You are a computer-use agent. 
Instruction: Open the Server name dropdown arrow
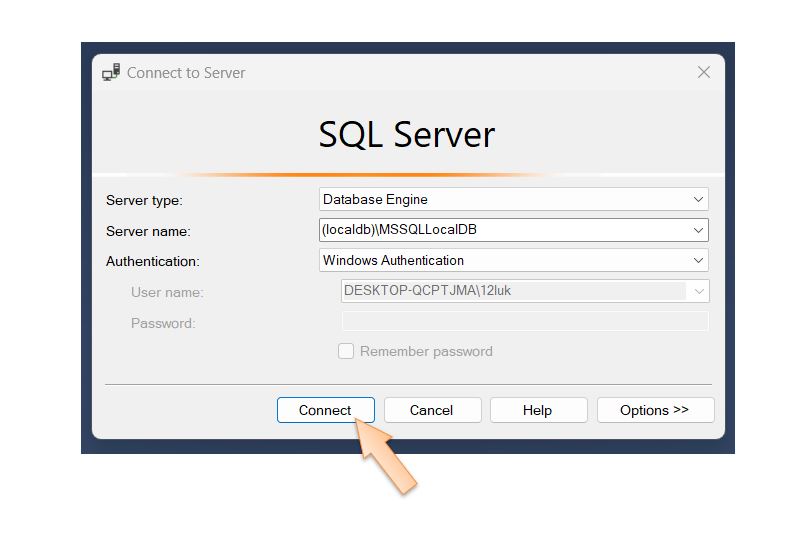coord(698,230)
